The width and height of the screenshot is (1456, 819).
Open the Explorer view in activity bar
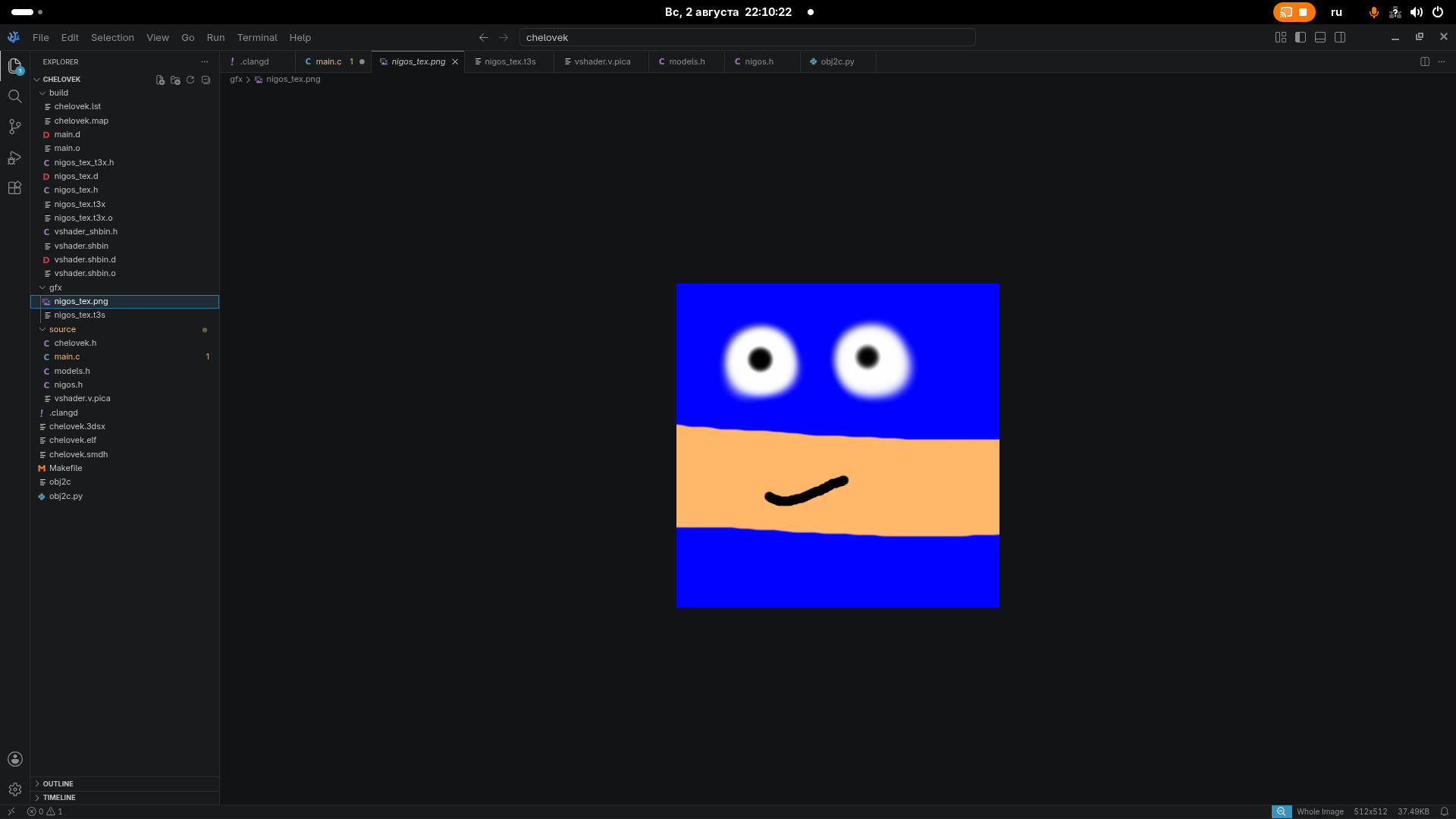[x=14, y=66]
